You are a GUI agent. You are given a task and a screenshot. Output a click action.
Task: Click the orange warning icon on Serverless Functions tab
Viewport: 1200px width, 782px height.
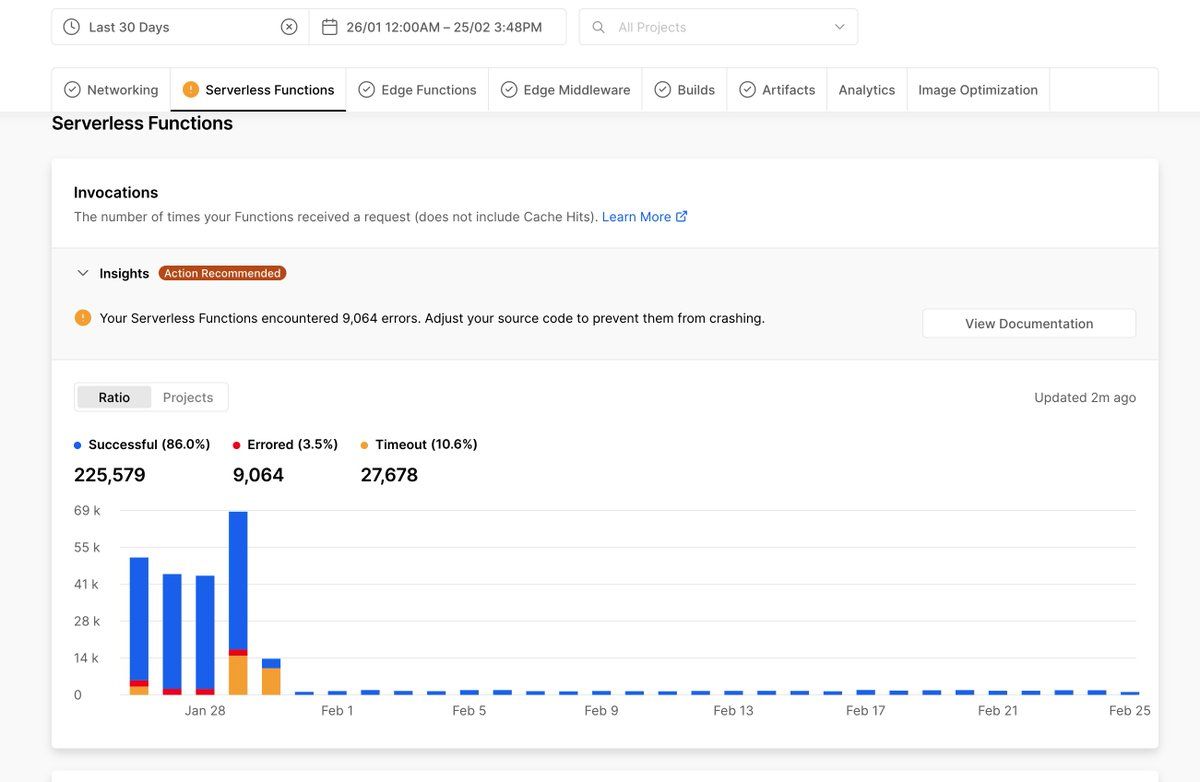(x=191, y=90)
